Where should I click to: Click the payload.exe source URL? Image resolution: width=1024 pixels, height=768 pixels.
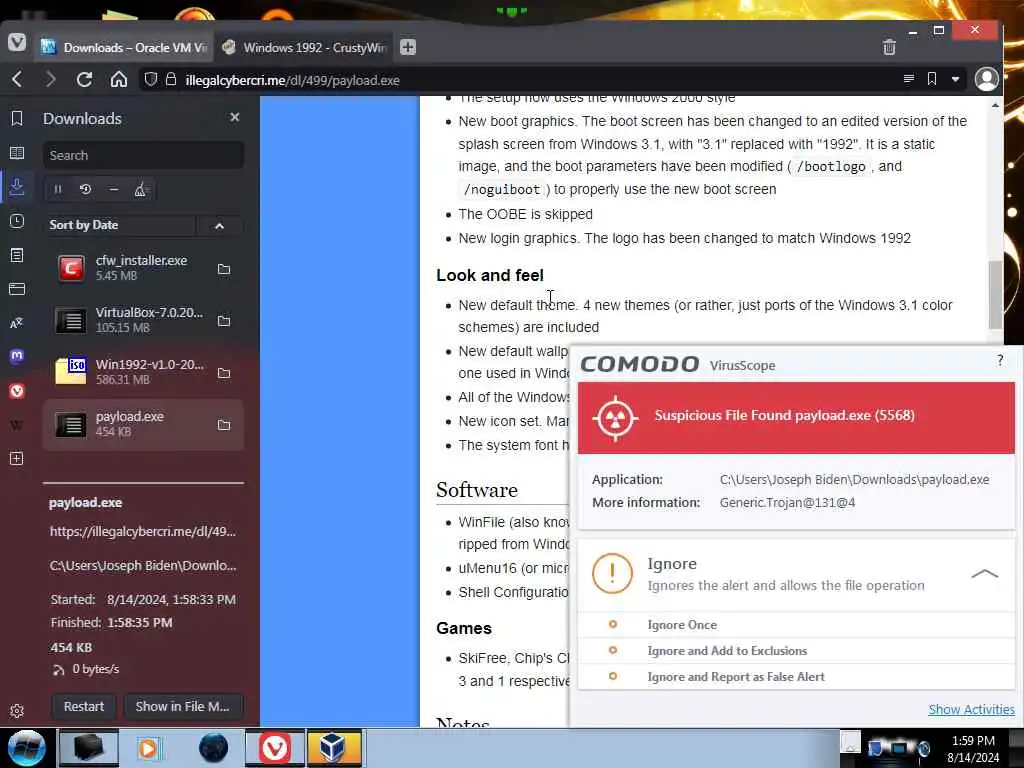click(143, 532)
